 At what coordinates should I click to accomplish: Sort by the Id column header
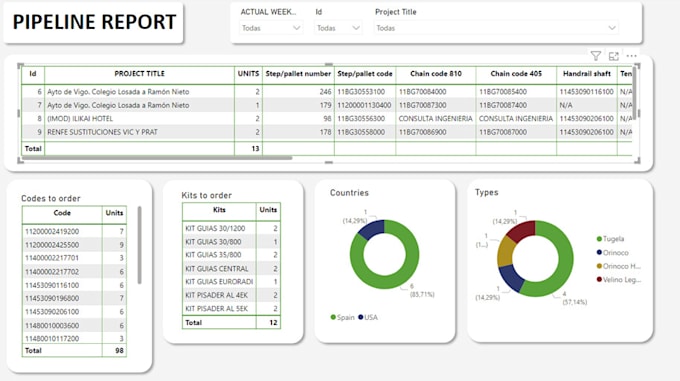[33, 74]
